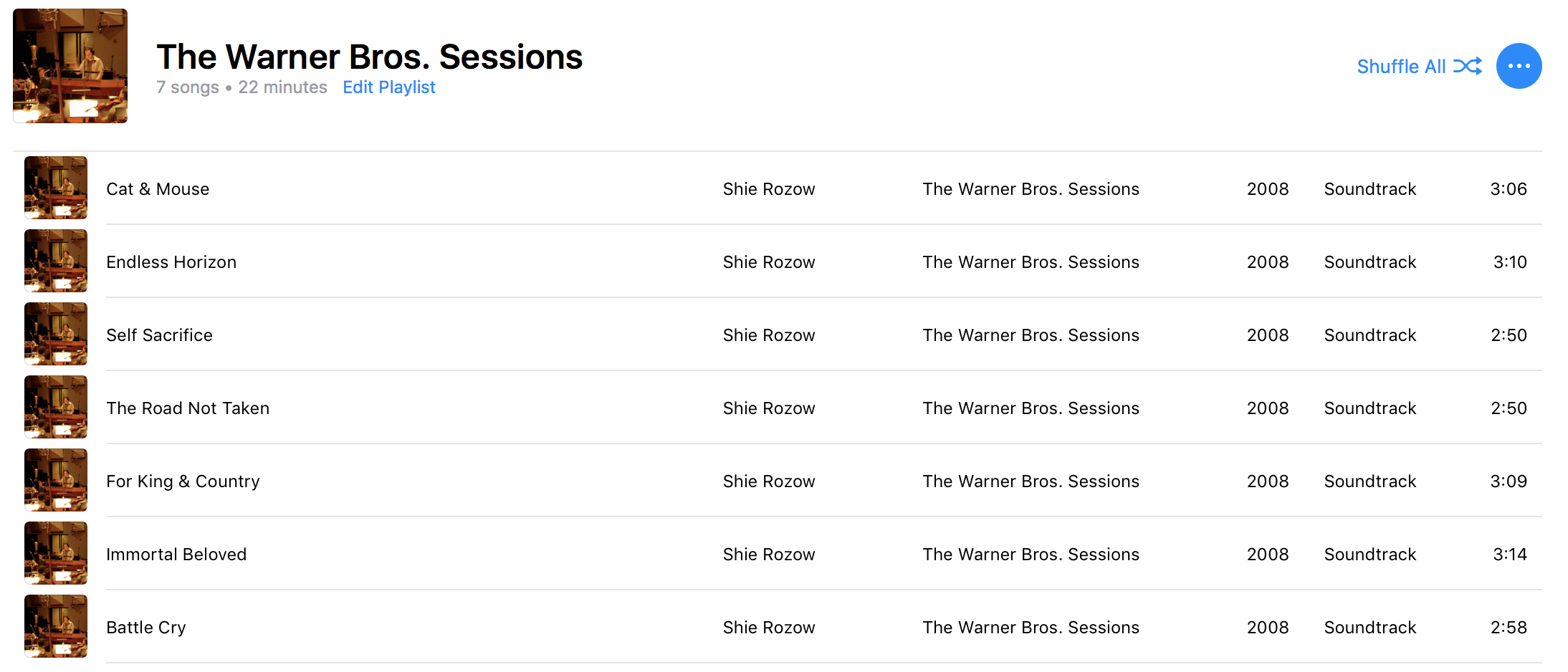The image size is (1568, 672).
Task: Click The Road Not Taken artwork thumbnail
Action: (56, 407)
